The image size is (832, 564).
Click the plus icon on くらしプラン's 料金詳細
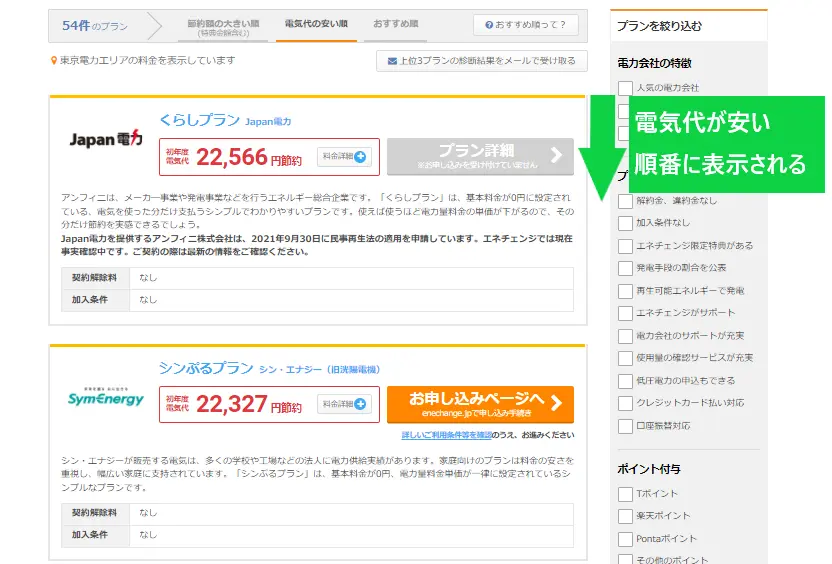pos(360,156)
